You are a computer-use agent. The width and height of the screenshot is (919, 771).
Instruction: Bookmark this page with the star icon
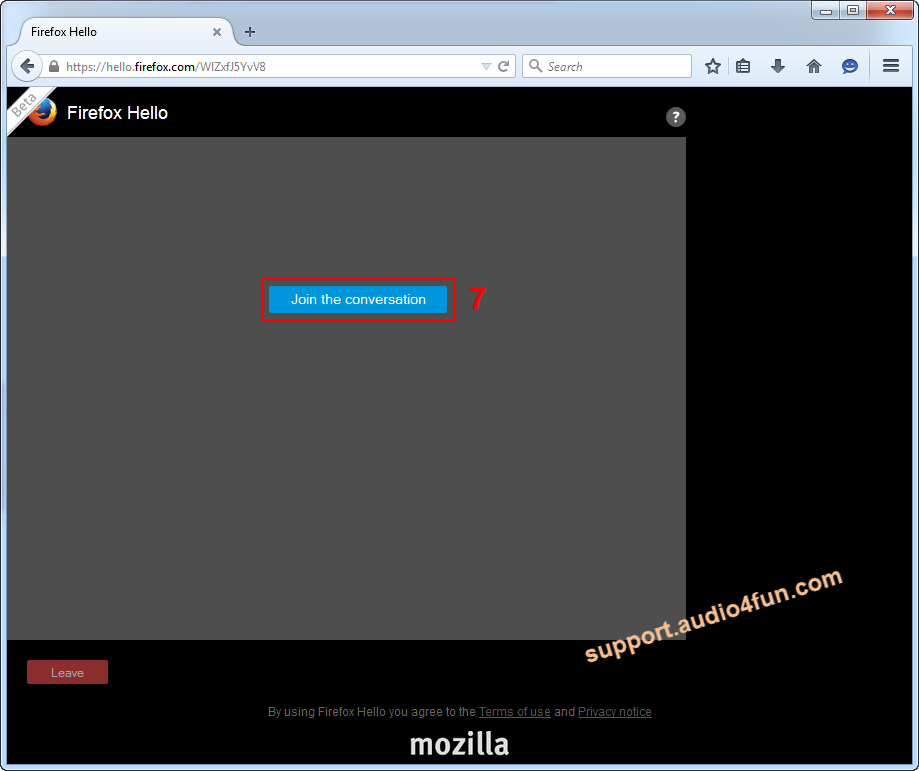pos(713,66)
